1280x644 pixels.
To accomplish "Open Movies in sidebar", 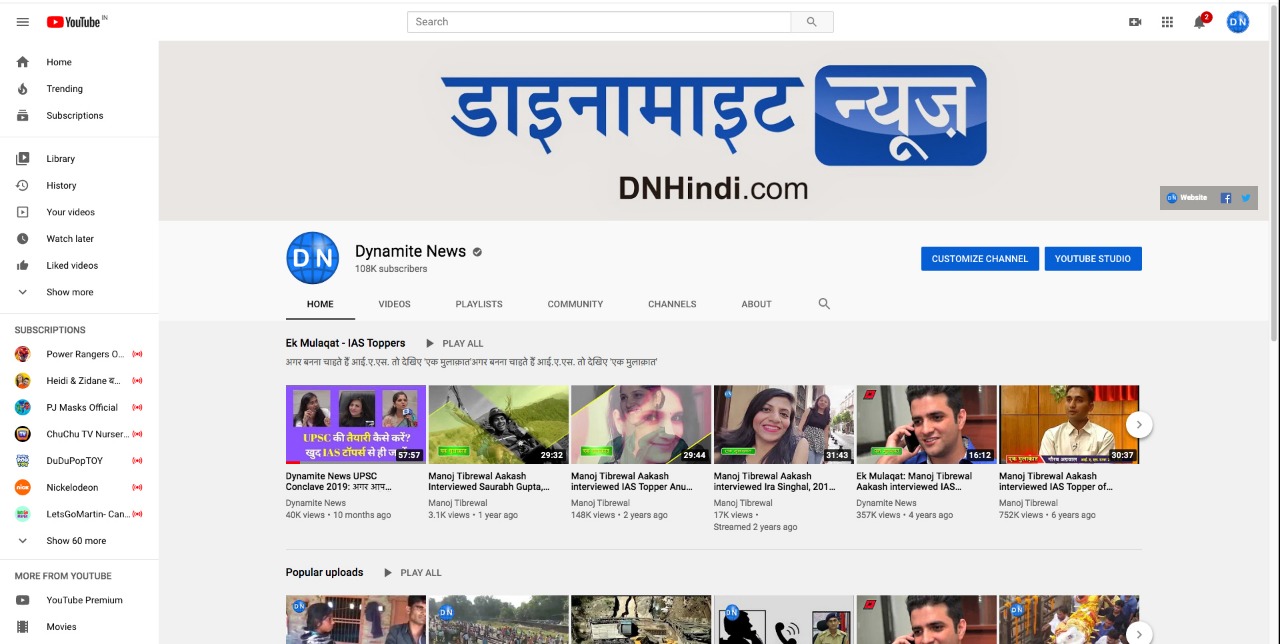I will pos(79,627).
